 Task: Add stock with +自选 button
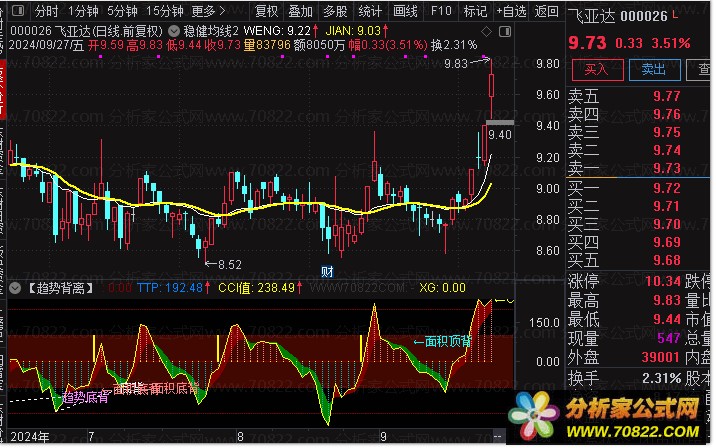coord(511,11)
